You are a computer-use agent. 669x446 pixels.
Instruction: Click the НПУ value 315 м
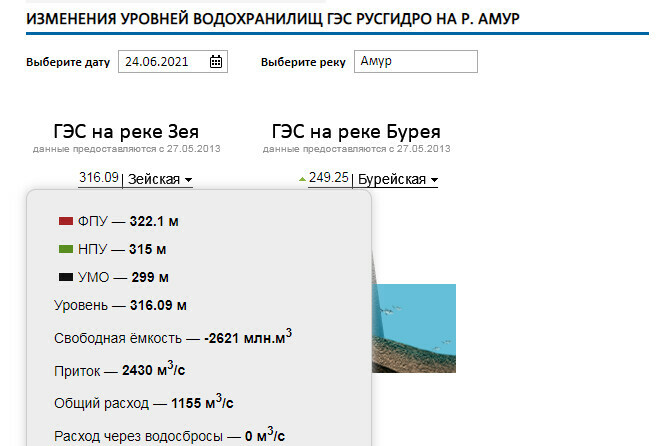tap(148, 249)
